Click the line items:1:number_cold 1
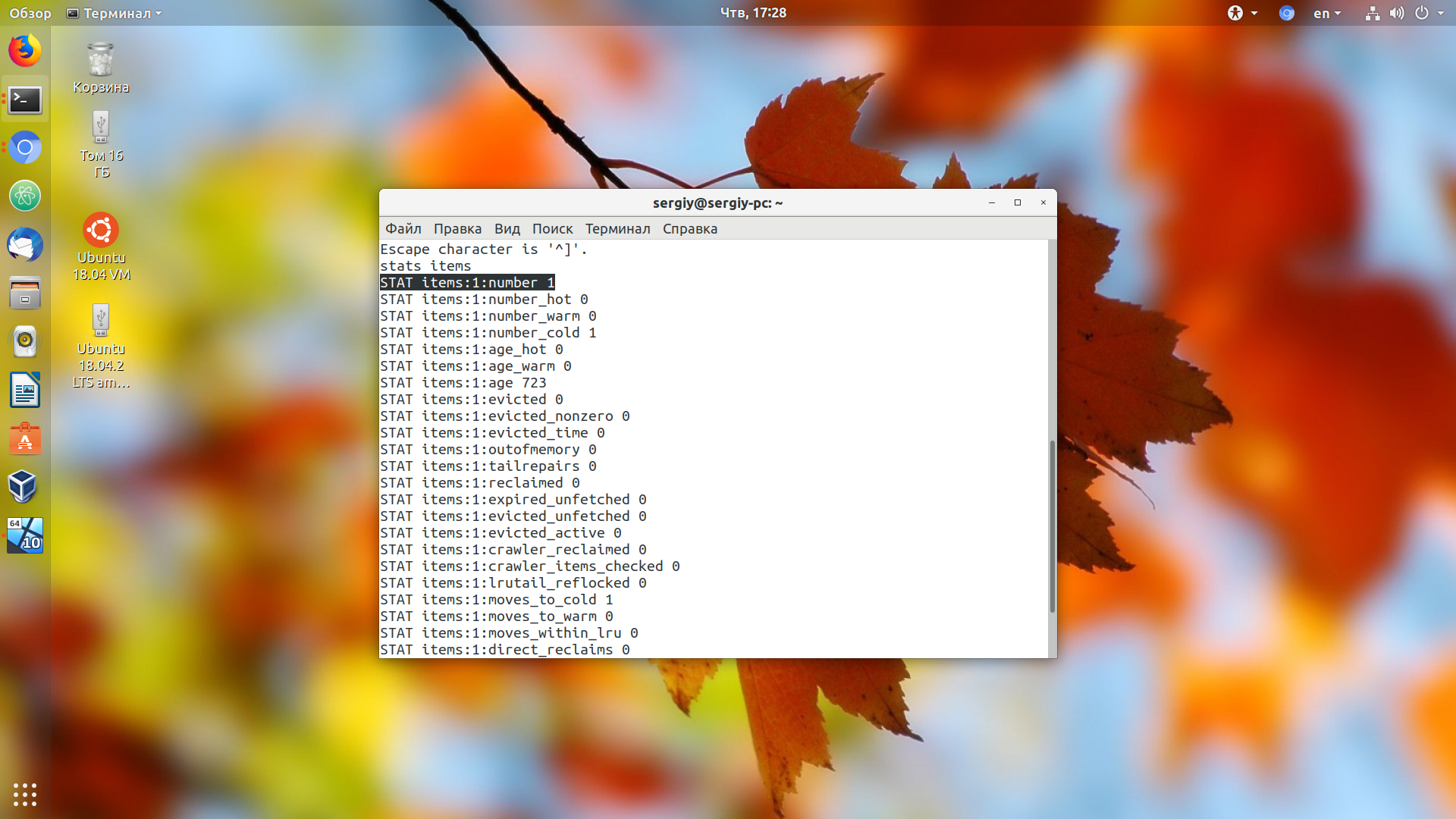Screen dimensions: 1456x819 click(488, 332)
